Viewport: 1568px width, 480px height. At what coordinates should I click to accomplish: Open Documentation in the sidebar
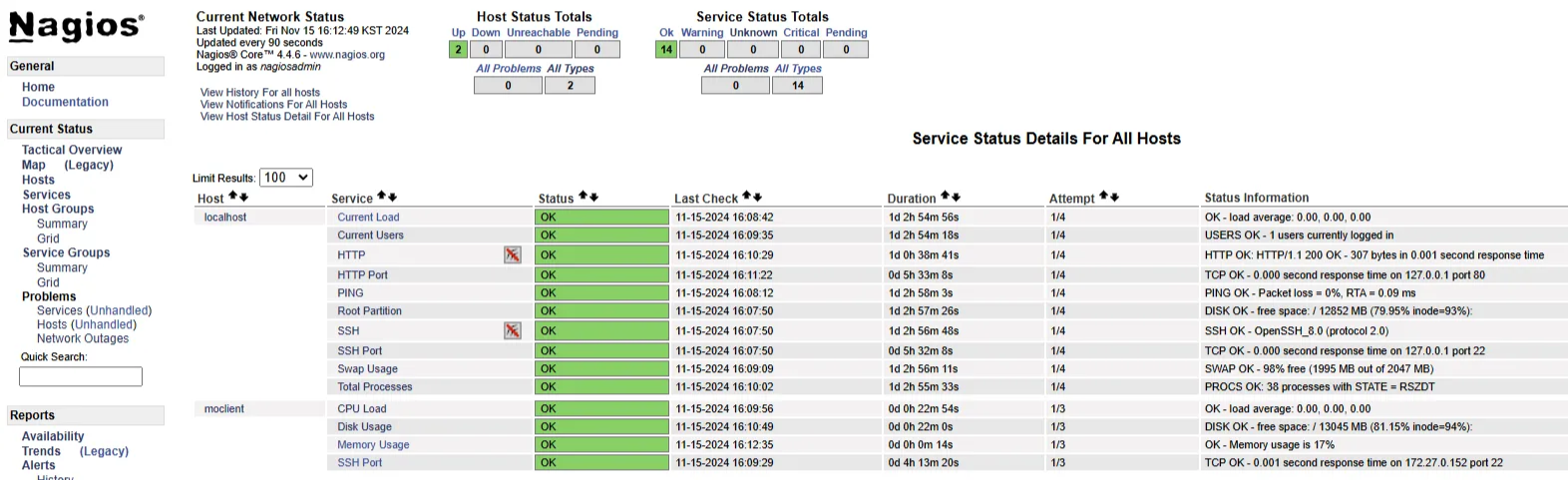[65, 102]
